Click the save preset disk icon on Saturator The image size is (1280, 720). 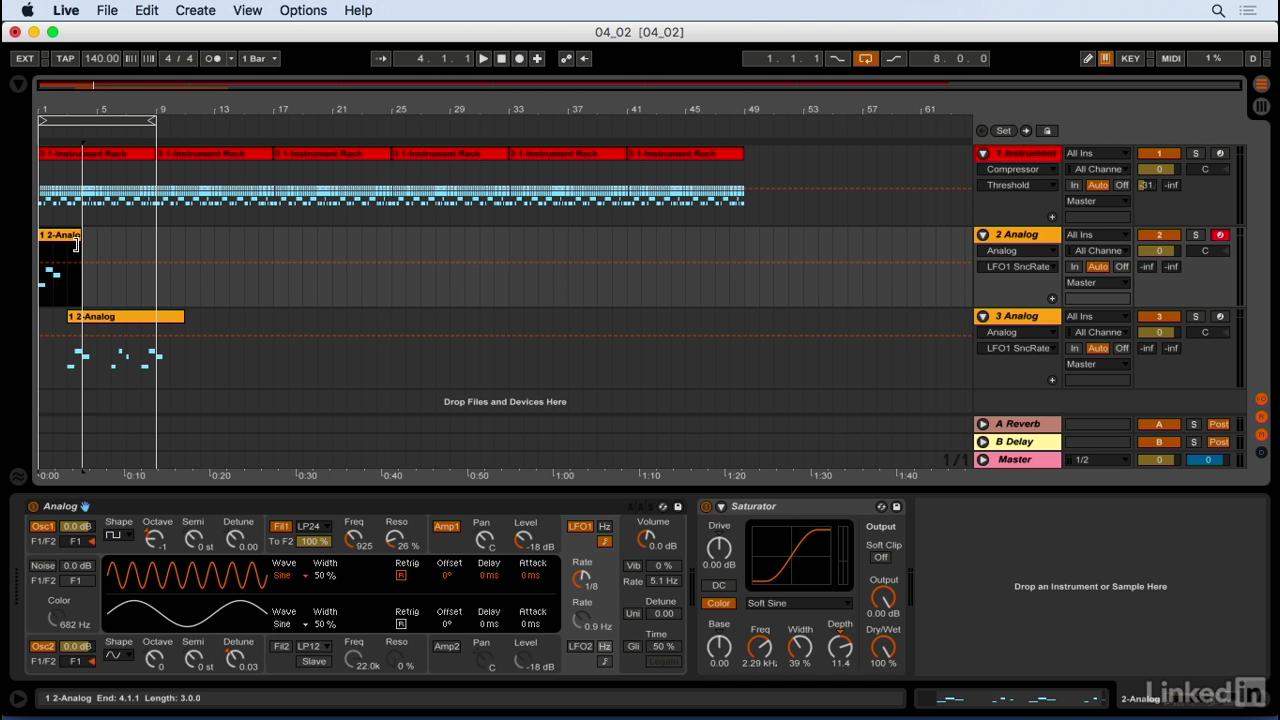click(x=896, y=506)
